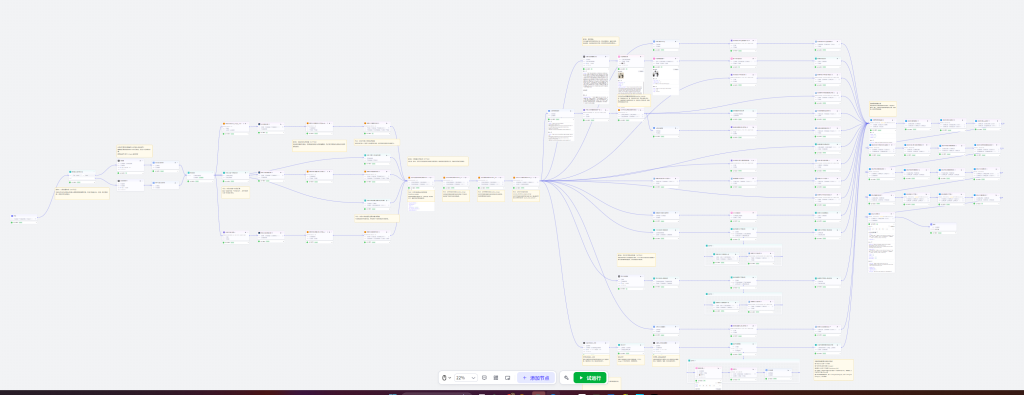Open the 22% zoom level dropdown

point(466,377)
